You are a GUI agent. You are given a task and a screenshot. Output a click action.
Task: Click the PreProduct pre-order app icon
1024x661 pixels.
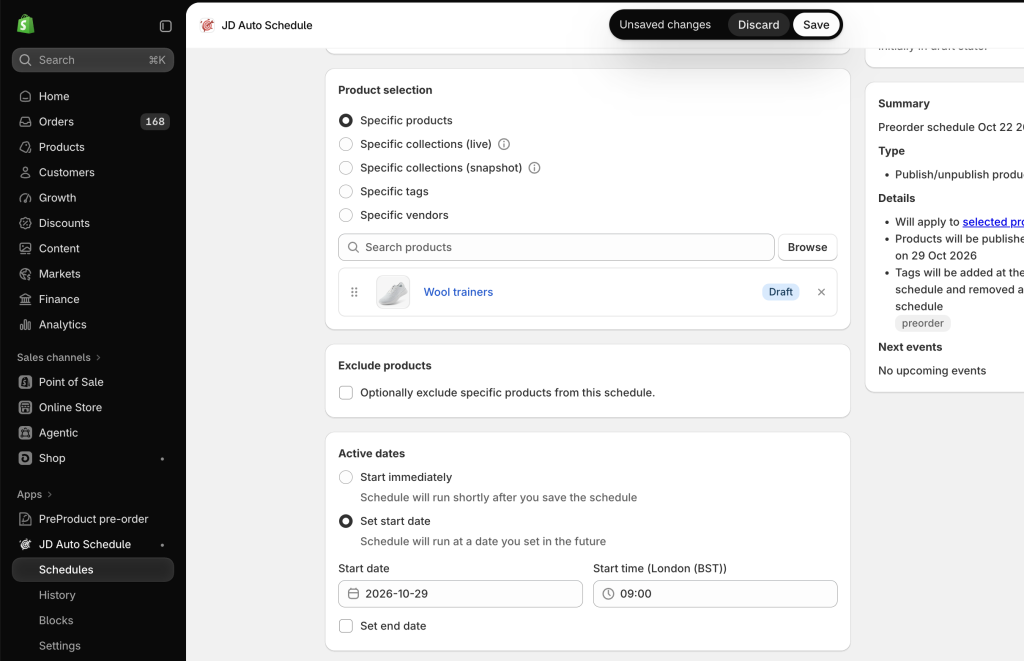(25, 519)
